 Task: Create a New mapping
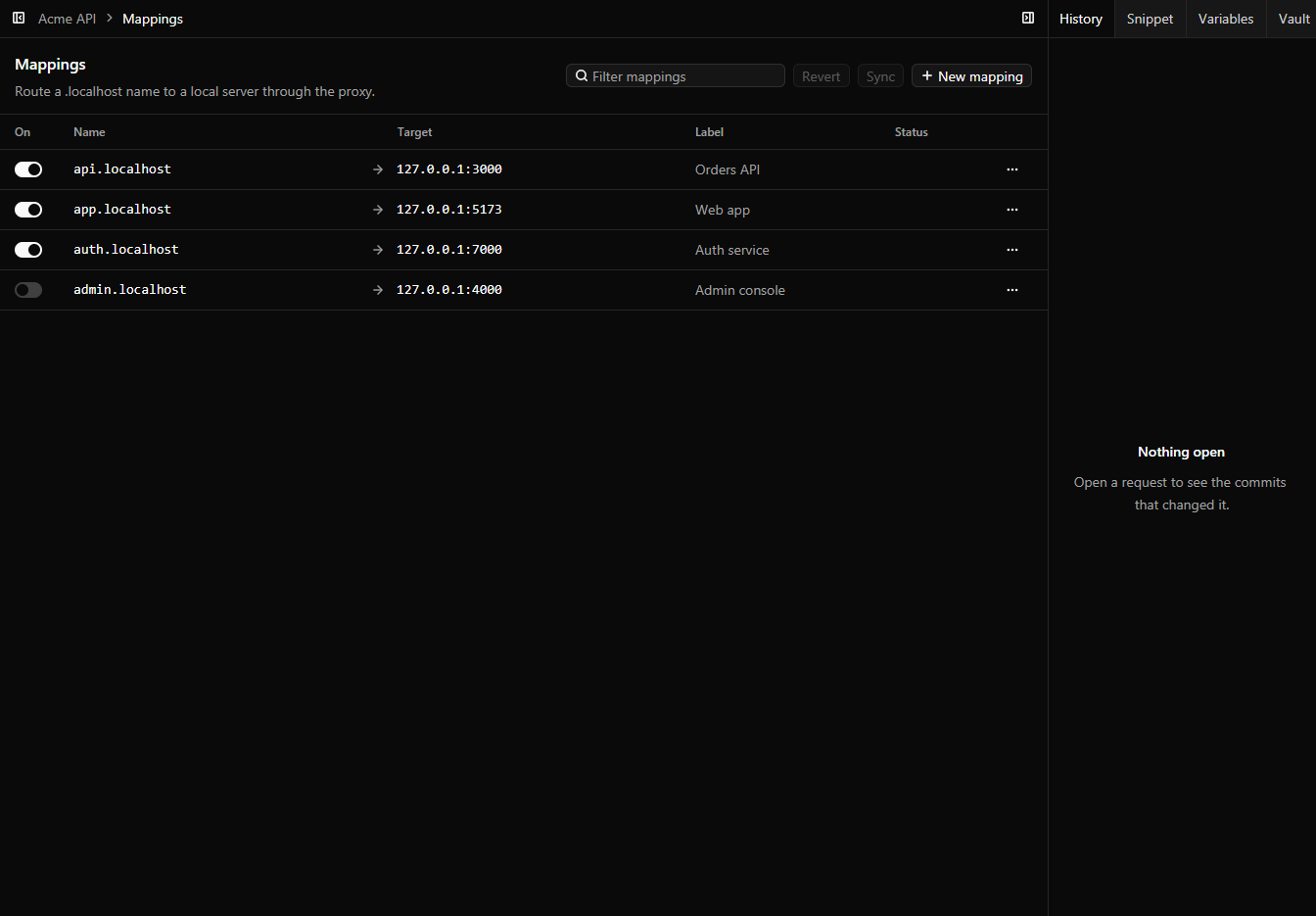click(971, 76)
